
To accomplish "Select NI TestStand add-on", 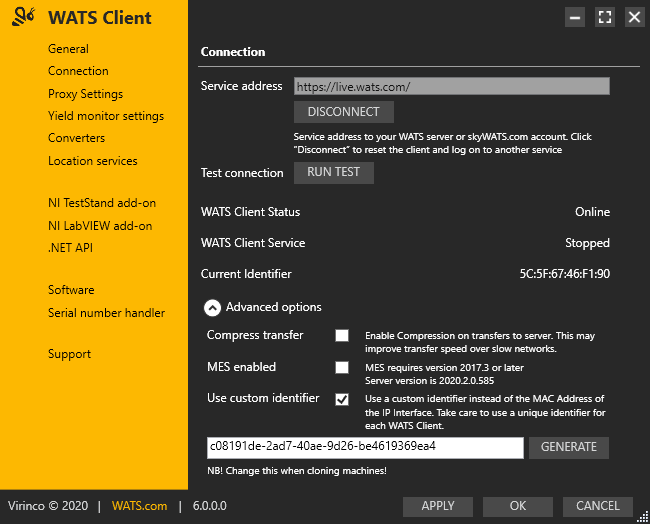I will (102, 203).
